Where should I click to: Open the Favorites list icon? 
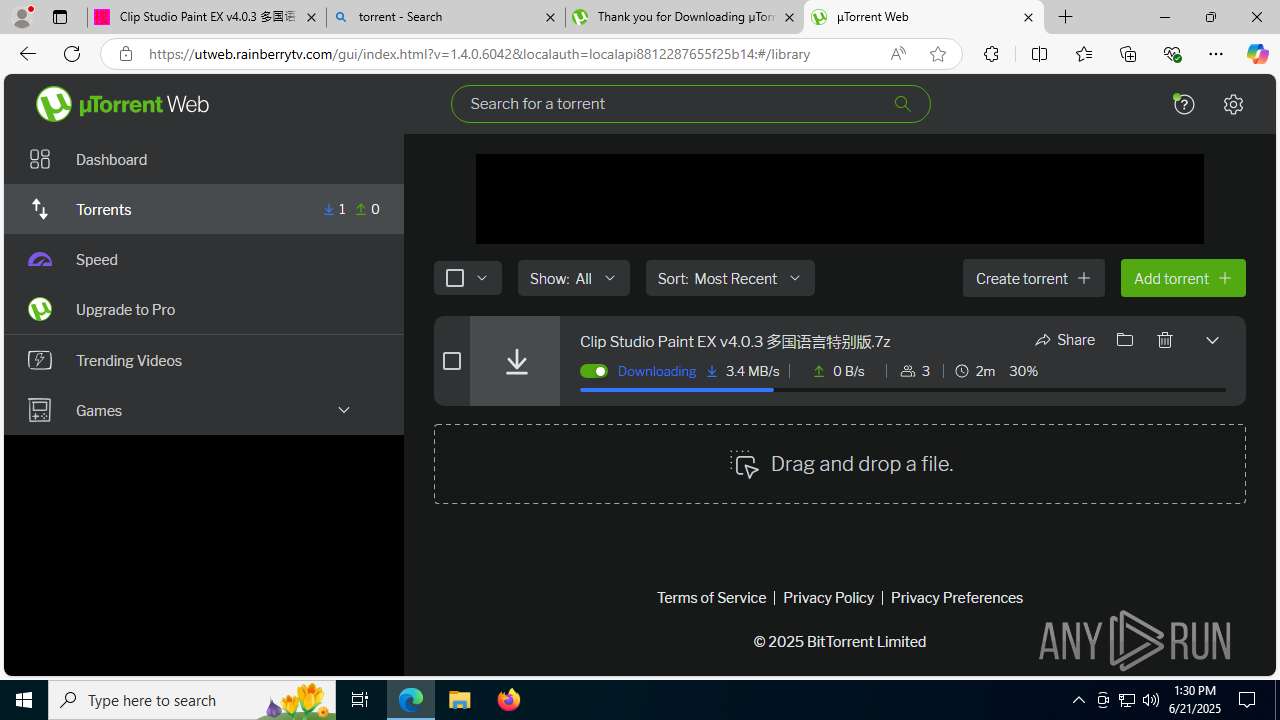pos(1084,54)
